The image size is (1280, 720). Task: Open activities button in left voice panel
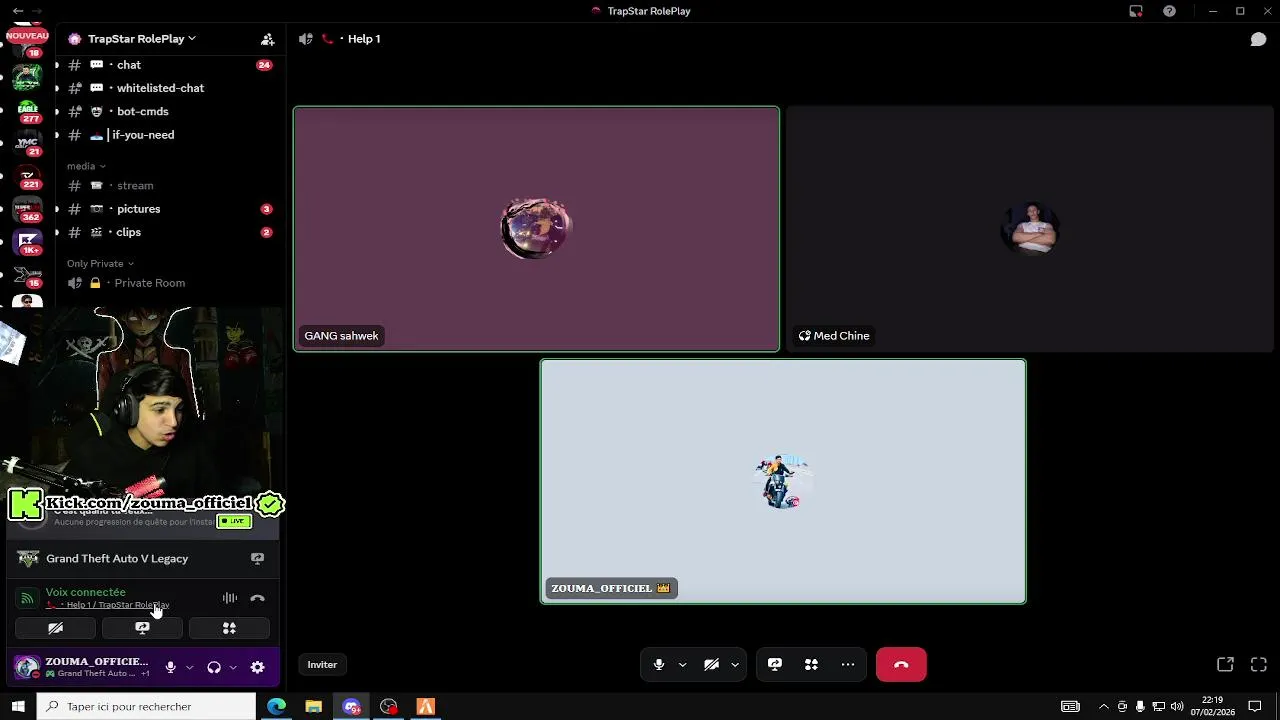pos(229,628)
